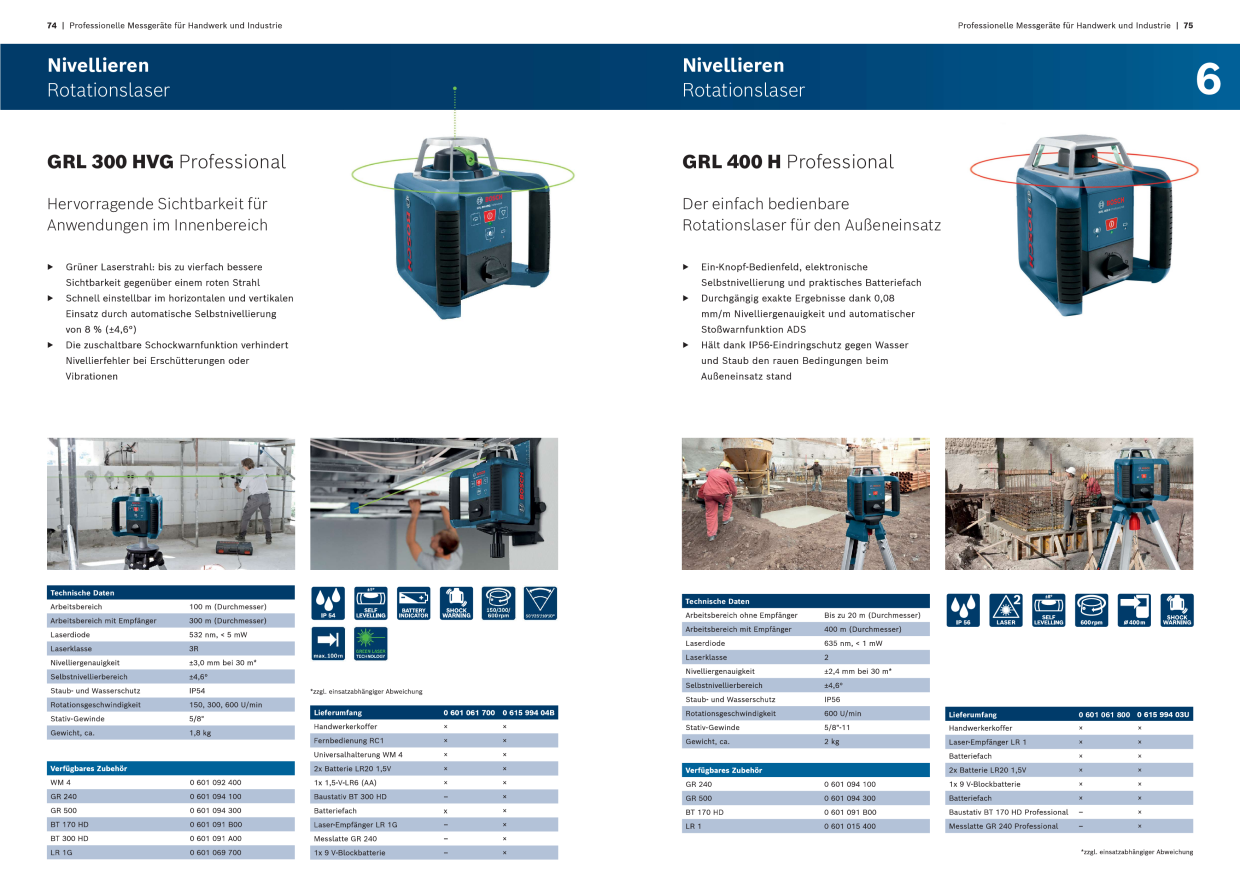Click Baustativ BT 170 HD Professional row
The height and width of the screenshot is (876, 1240).
(1069, 812)
